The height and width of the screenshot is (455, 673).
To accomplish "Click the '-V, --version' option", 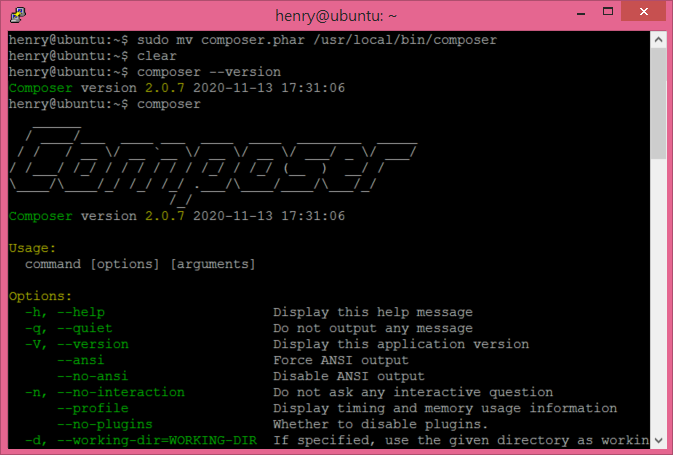I will coord(77,344).
